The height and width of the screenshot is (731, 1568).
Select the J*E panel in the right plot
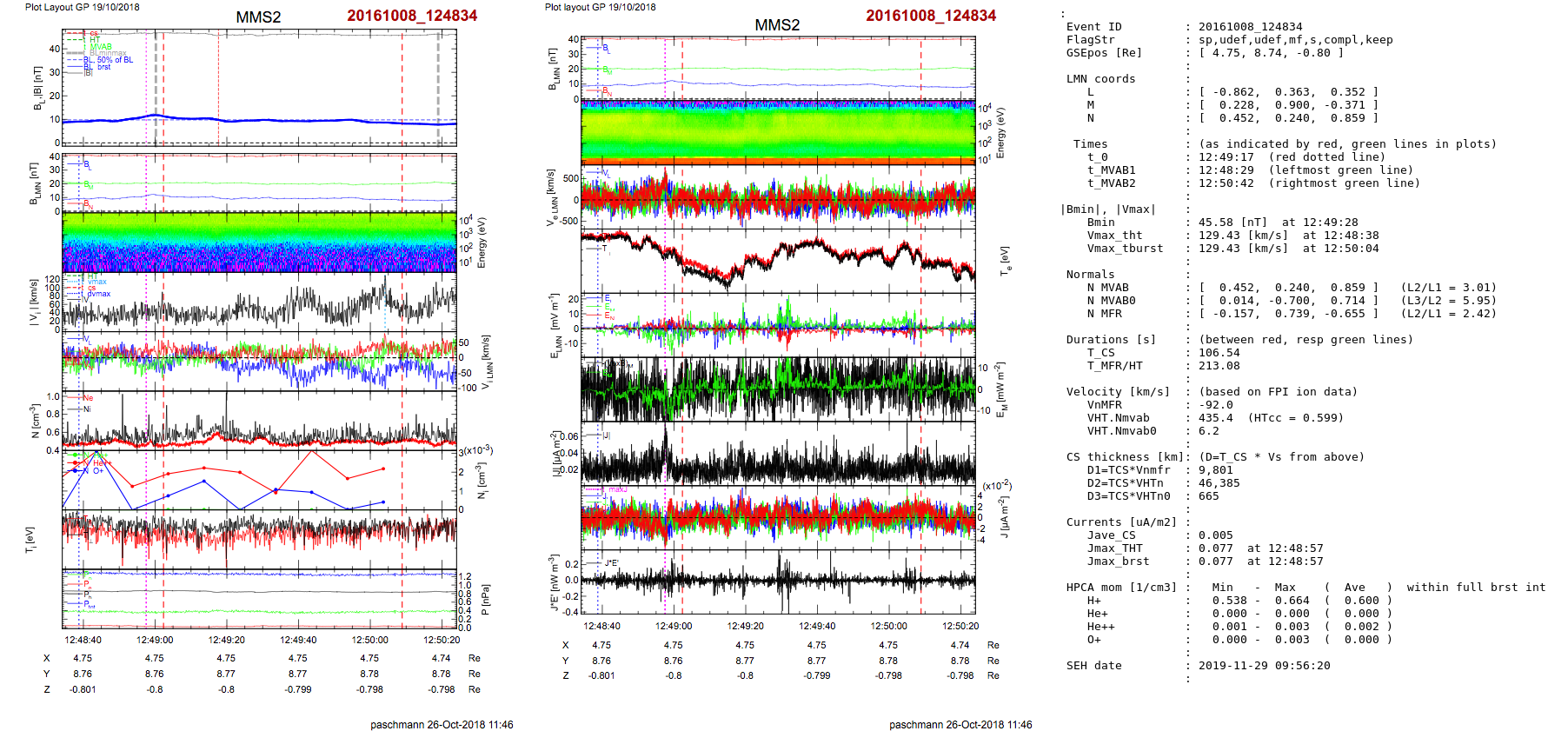click(778, 581)
